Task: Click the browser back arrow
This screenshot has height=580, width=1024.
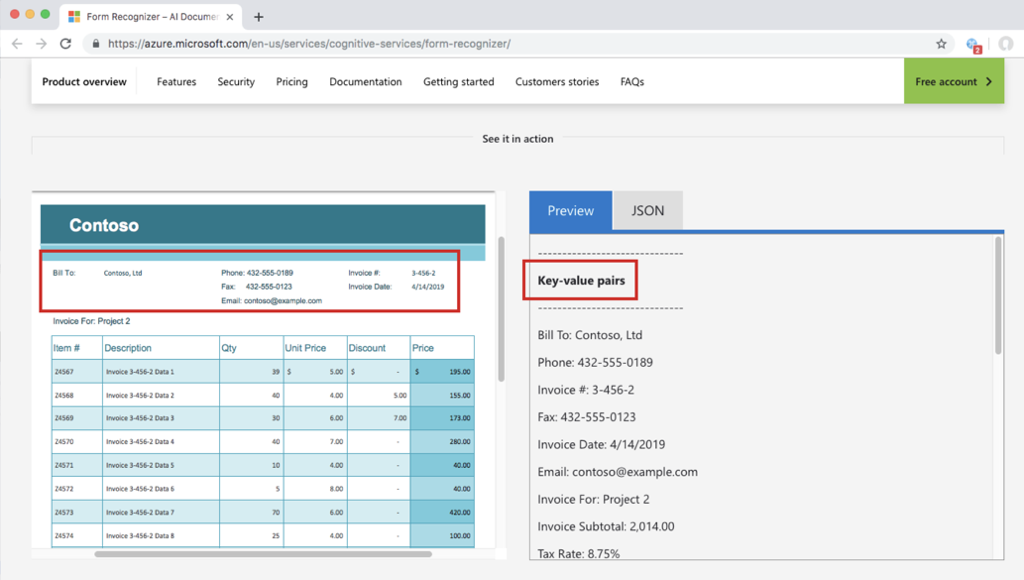Action: pyautogui.click(x=17, y=44)
